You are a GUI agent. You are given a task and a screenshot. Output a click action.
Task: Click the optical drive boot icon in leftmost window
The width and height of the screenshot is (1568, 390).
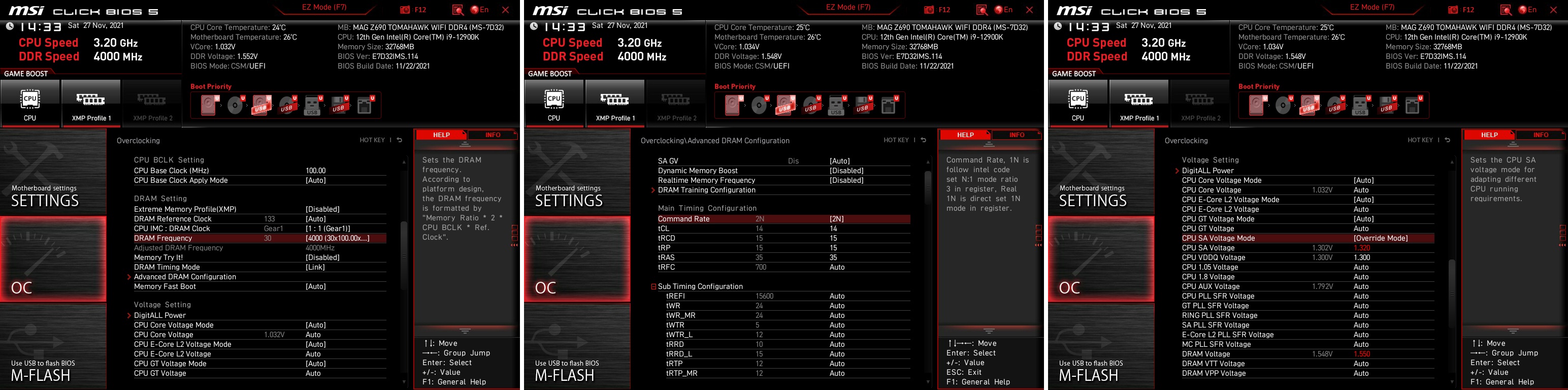pyautogui.click(x=236, y=105)
